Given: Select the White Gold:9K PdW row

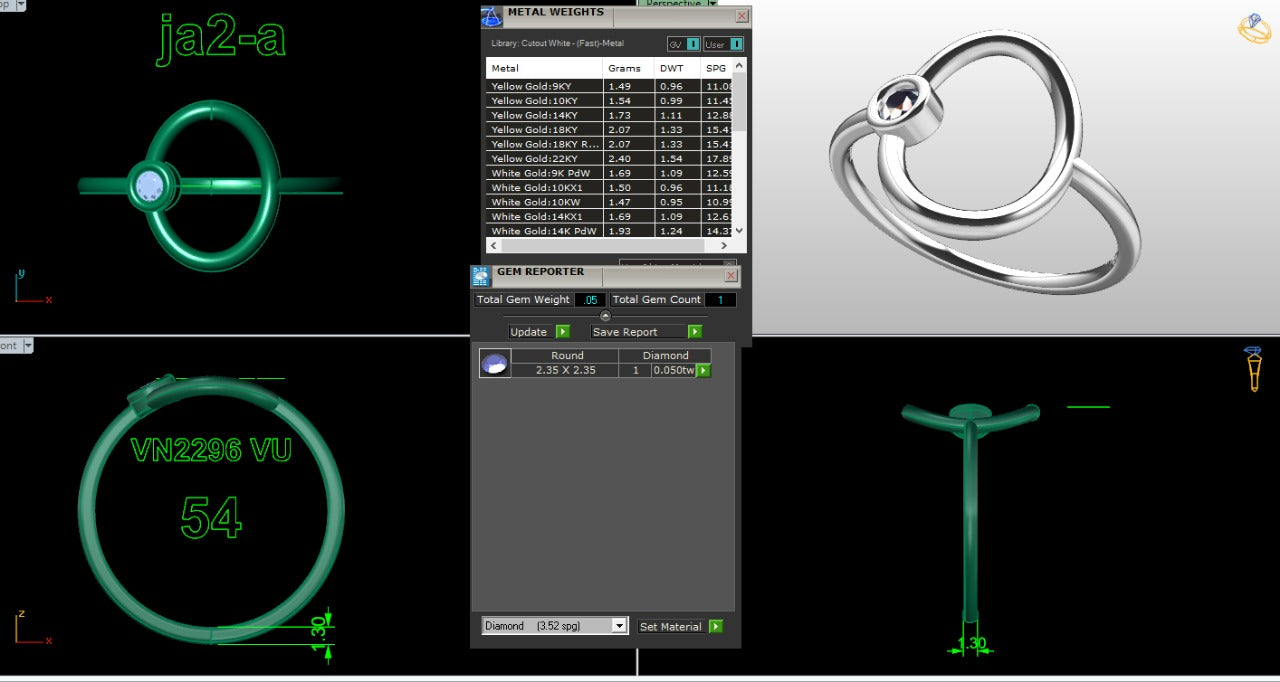Looking at the screenshot, I should coord(610,173).
